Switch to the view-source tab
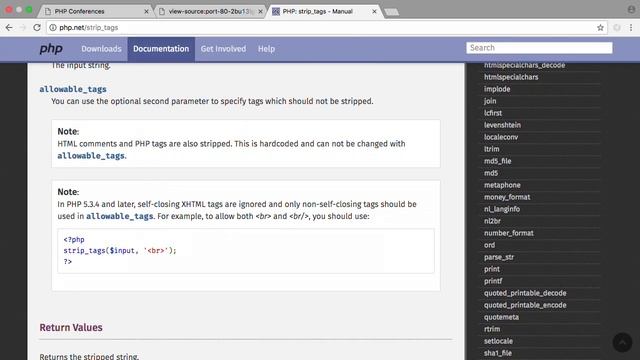This screenshot has width=640, height=360. [x=209, y=11]
